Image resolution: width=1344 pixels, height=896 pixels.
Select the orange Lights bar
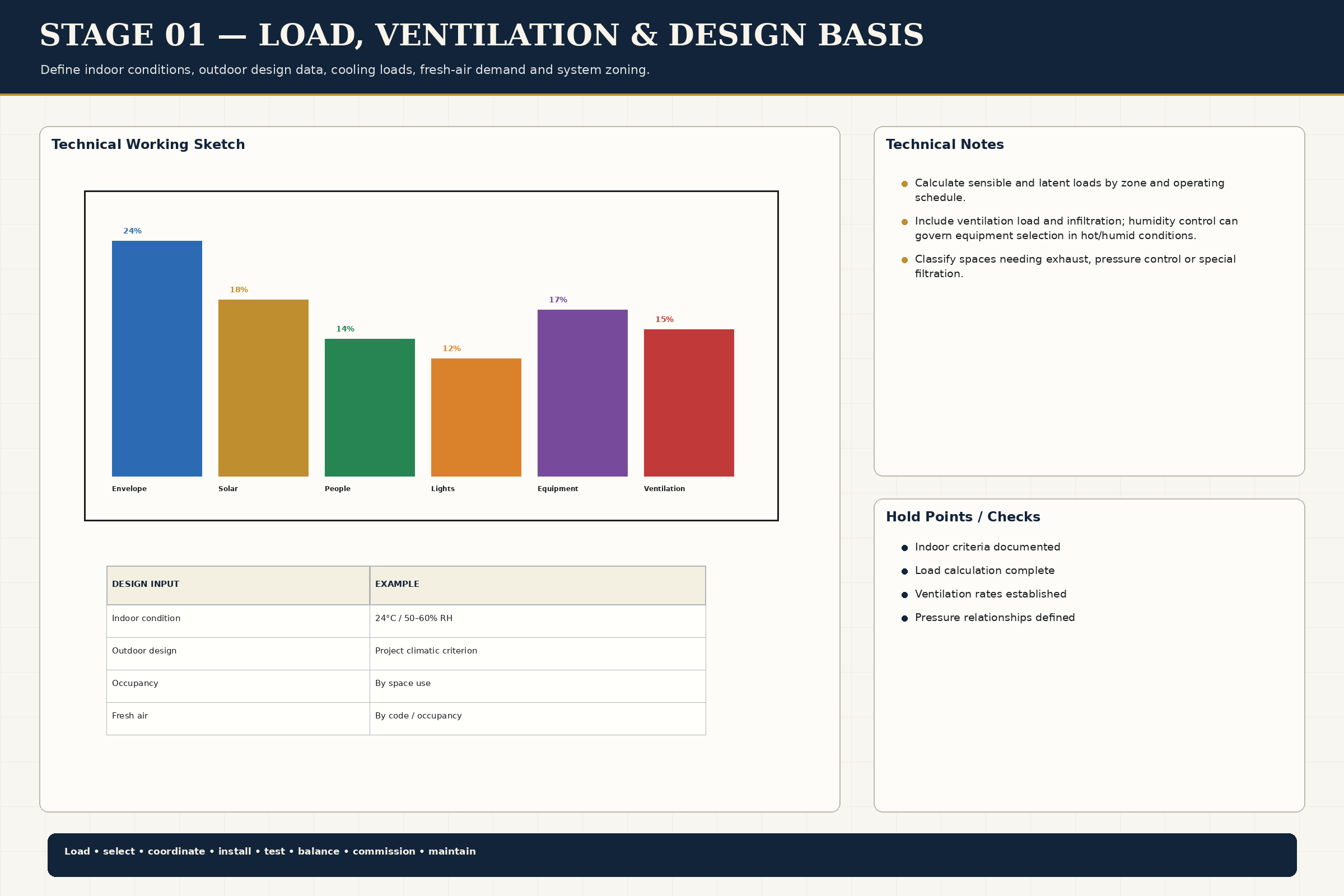click(x=476, y=417)
